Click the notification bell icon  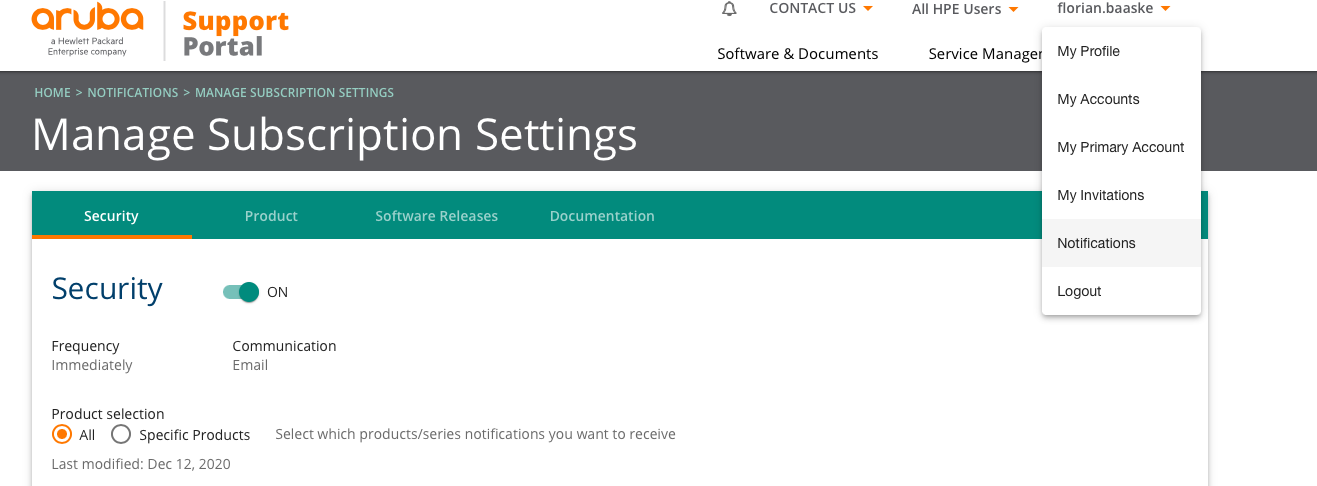tap(729, 9)
